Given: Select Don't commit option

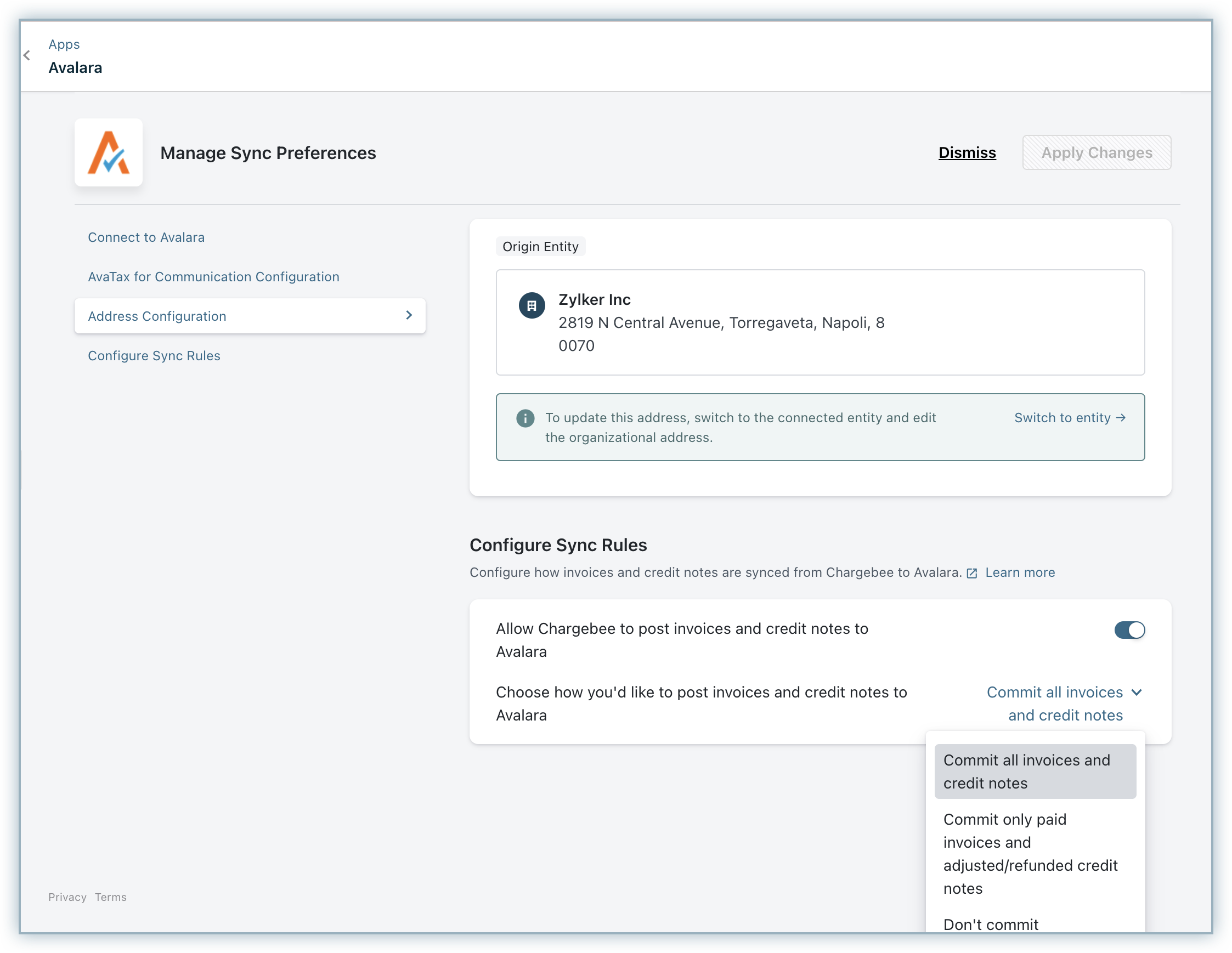Looking at the screenshot, I should click(991, 924).
